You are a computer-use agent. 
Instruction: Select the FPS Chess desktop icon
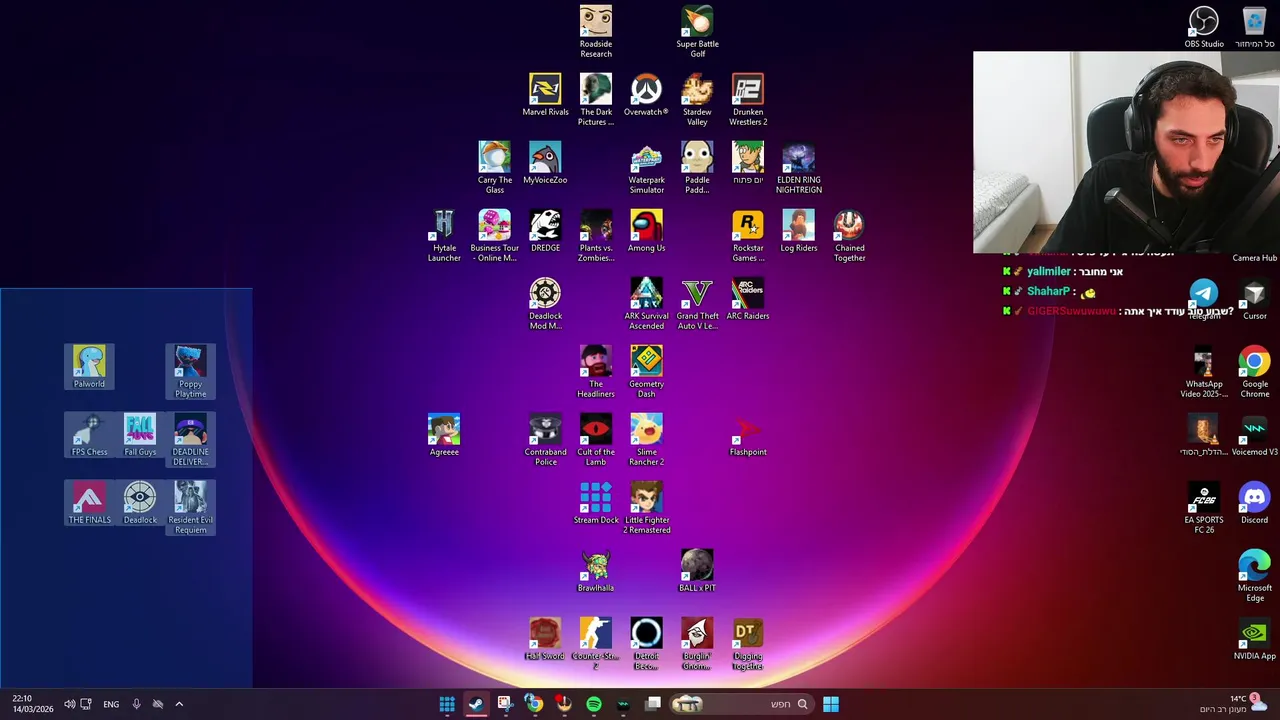[x=89, y=435]
